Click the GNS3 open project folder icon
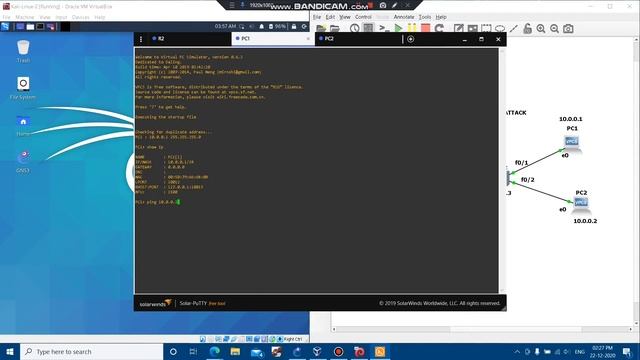This screenshot has height=360, width=640. point(335,29)
